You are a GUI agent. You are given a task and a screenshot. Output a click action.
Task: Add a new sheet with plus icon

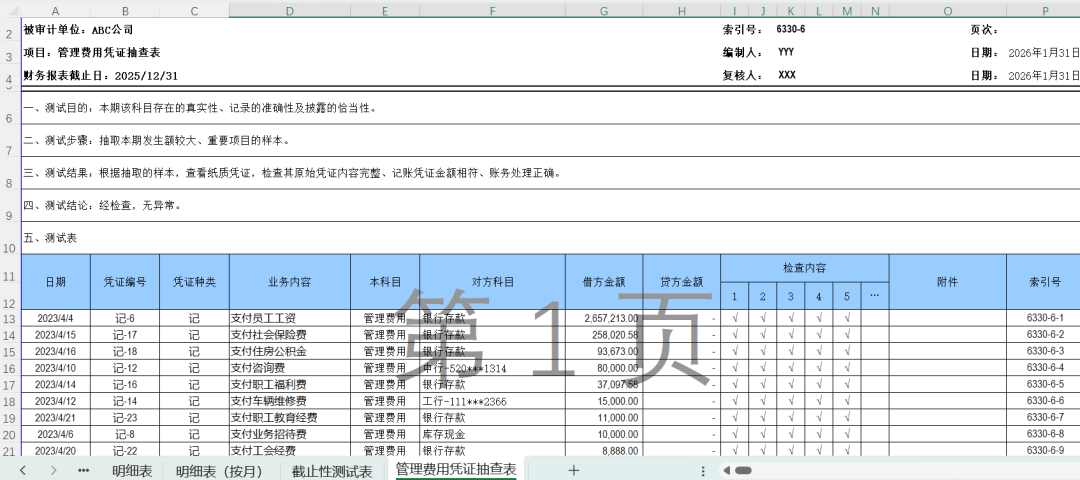point(573,470)
